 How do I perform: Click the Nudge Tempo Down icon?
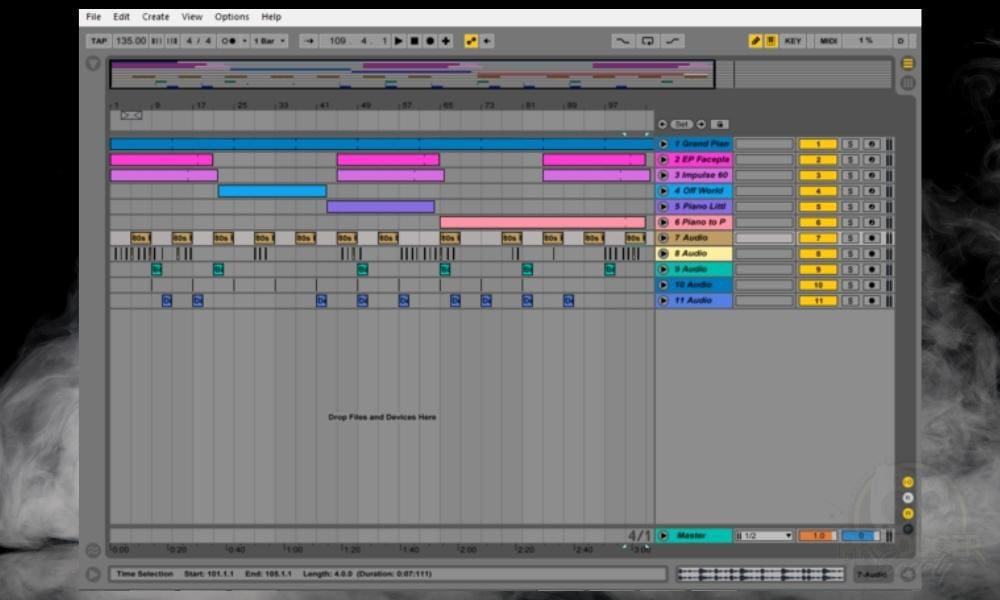(x=157, y=41)
